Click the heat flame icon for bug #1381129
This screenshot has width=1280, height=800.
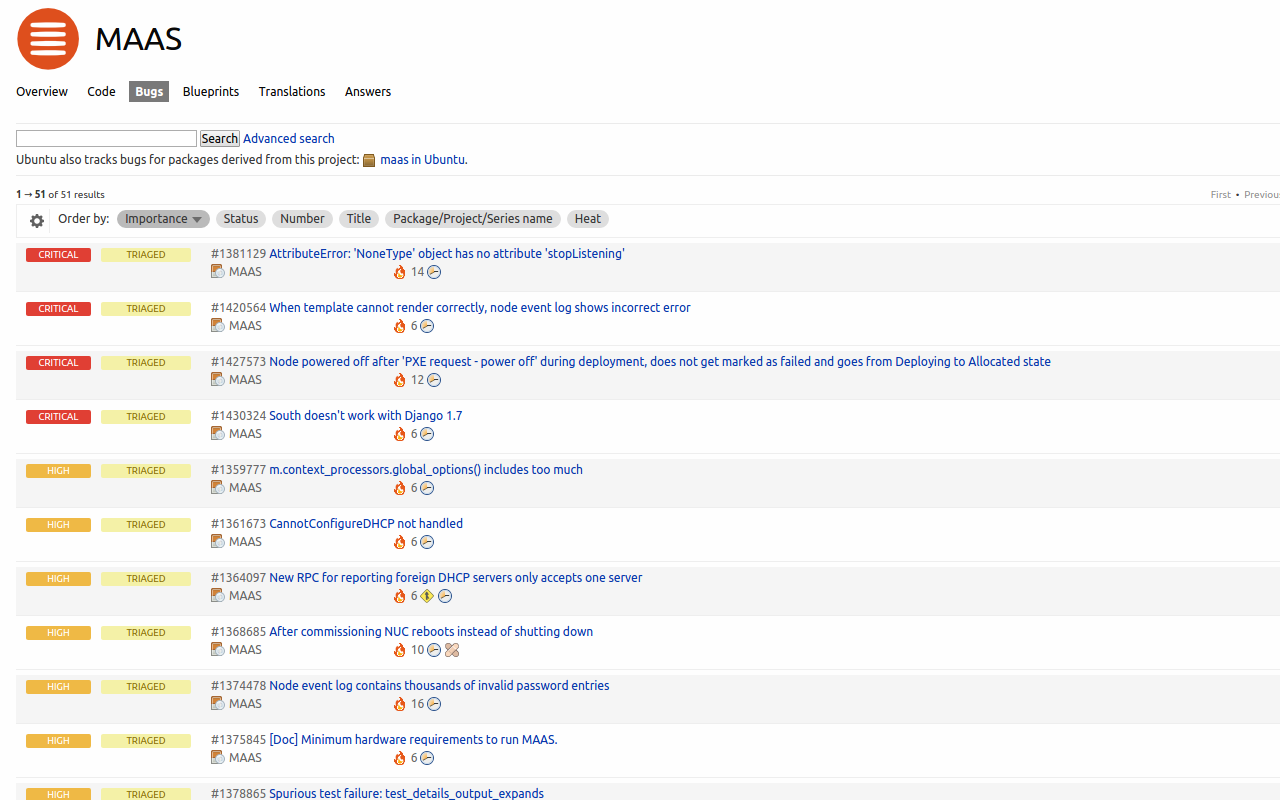coord(400,272)
